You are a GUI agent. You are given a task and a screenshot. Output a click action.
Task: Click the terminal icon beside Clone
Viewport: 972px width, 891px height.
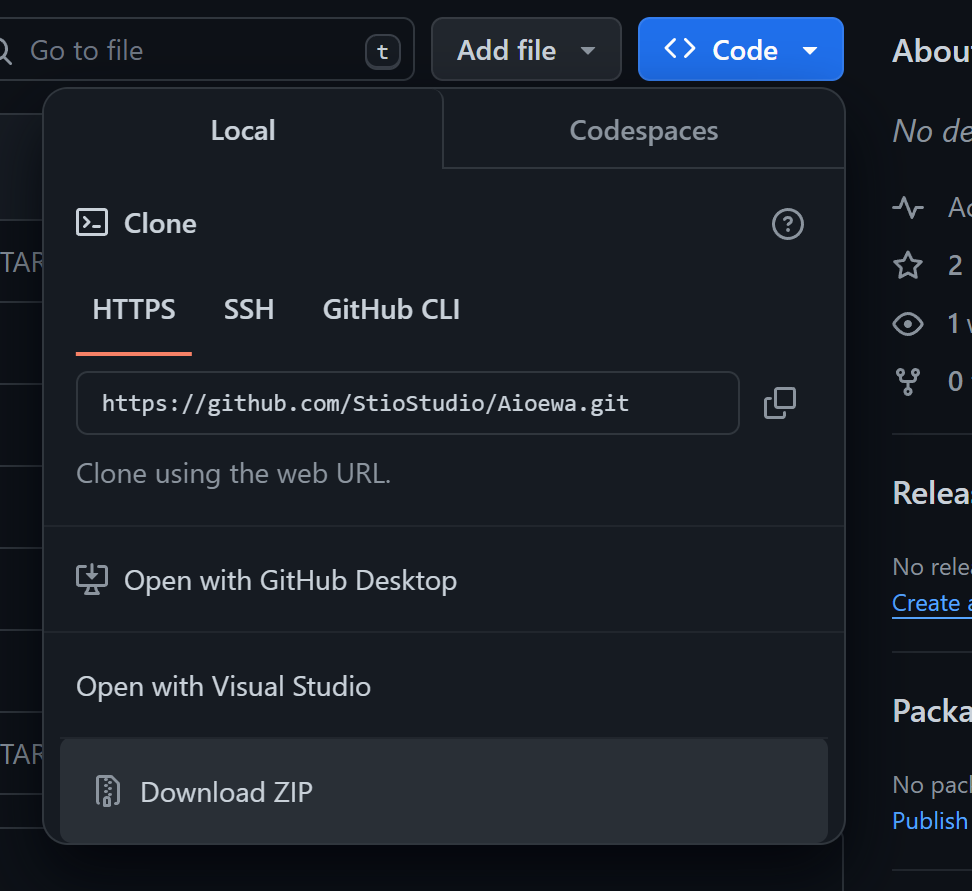pyautogui.click(x=92, y=223)
